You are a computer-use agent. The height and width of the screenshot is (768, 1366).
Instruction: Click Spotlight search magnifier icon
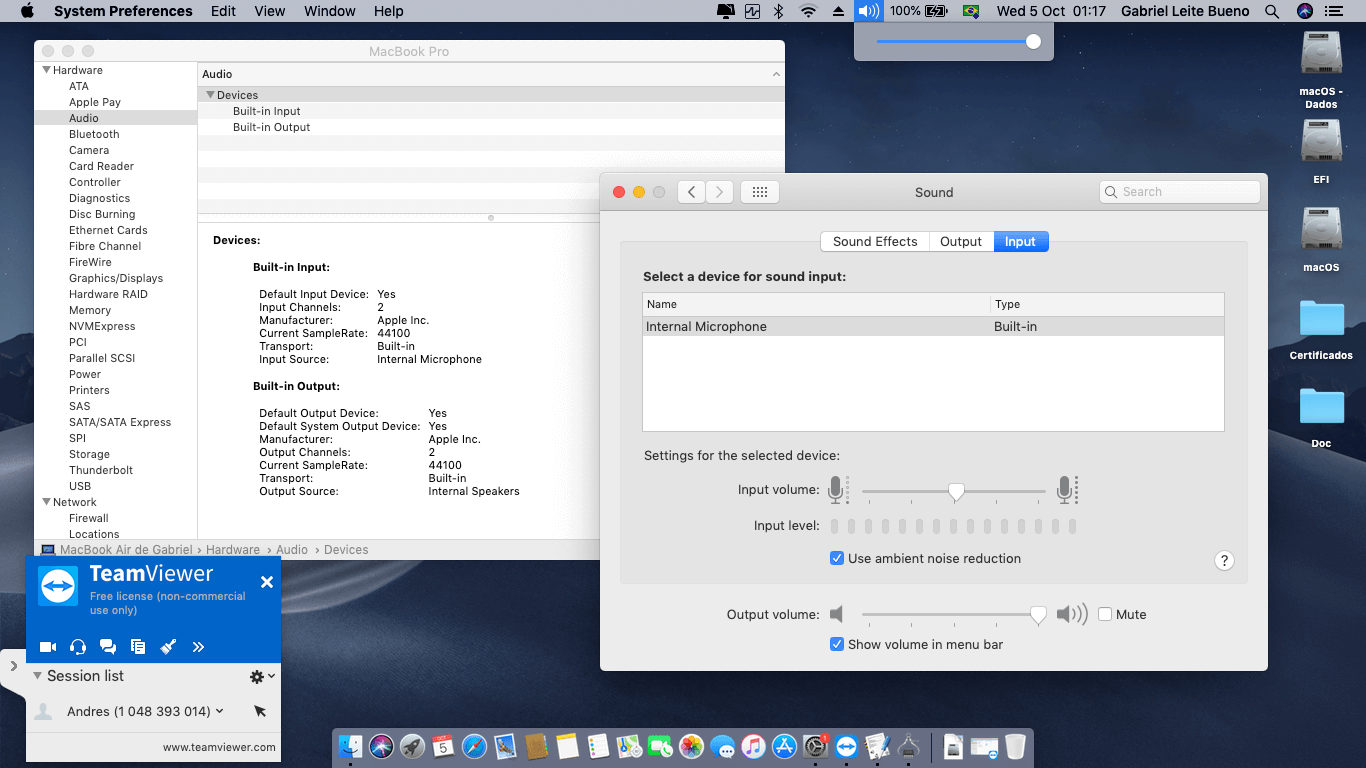[1272, 11]
